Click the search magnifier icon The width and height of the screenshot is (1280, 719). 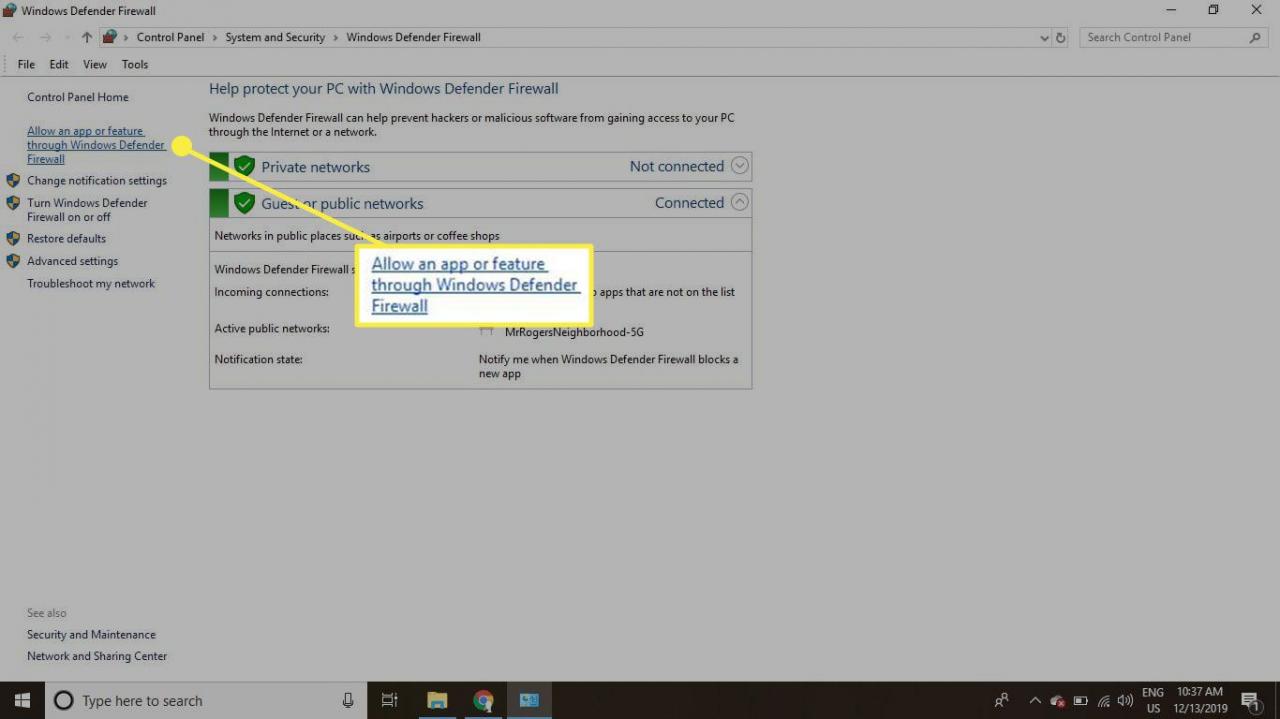1256,37
